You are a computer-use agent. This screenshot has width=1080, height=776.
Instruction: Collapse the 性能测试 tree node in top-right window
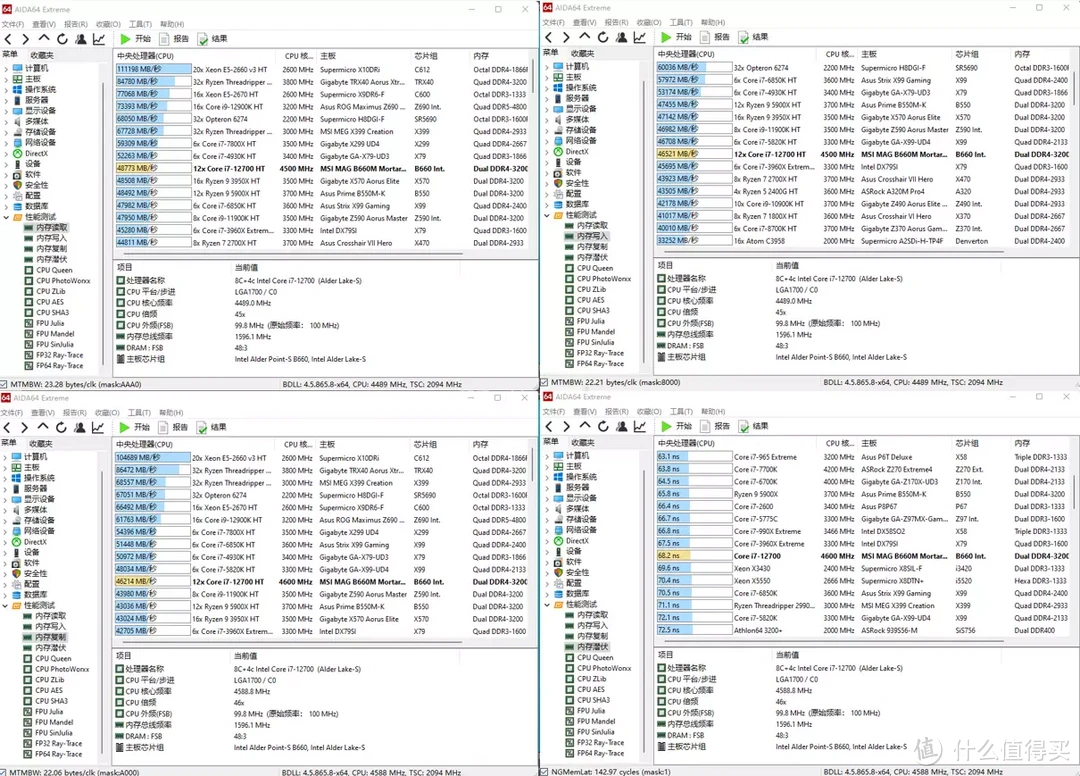click(x=546, y=215)
